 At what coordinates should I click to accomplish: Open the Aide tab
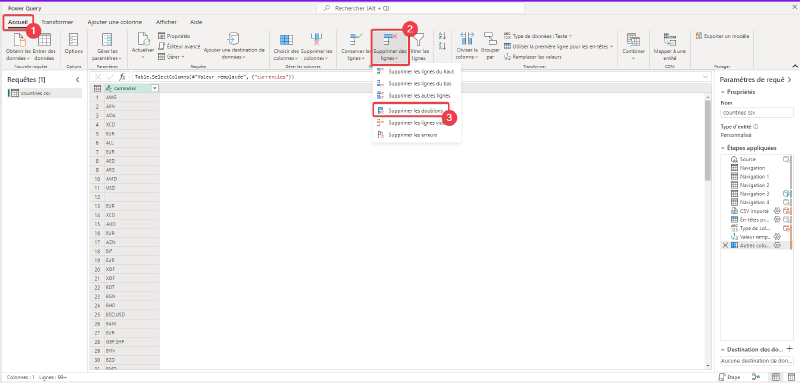(x=196, y=22)
